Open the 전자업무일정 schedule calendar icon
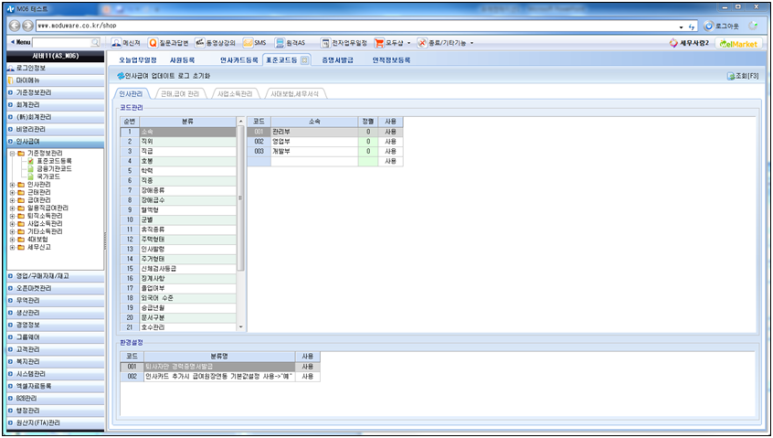Screen dimensions: 773x438 tap(325, 43)
